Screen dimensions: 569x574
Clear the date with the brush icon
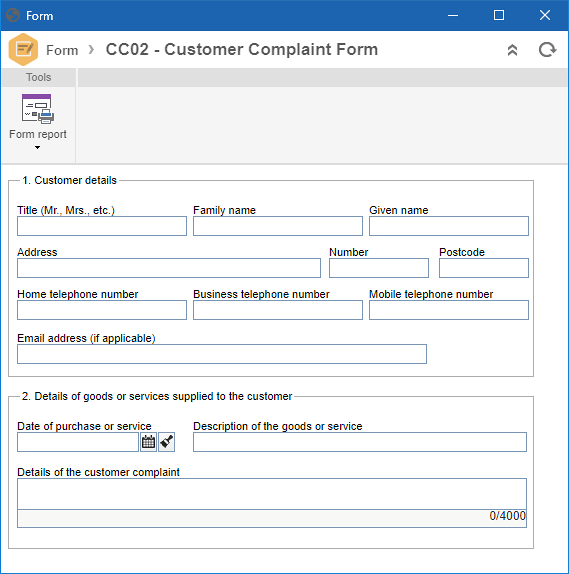pyautogui.click(x=167, y=442)
